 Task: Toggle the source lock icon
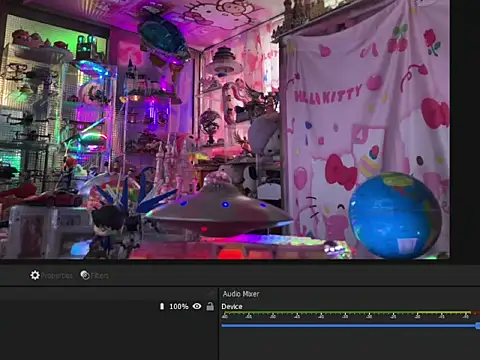[210, 306]
